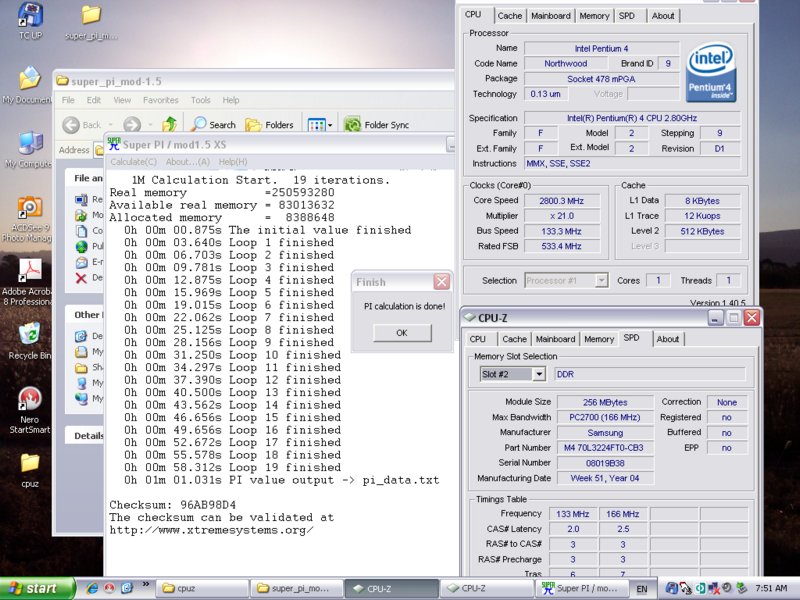Toggle the Folders pane in the explorer
Viewport: 800px width, 600px height.
(x=269, y=124)
